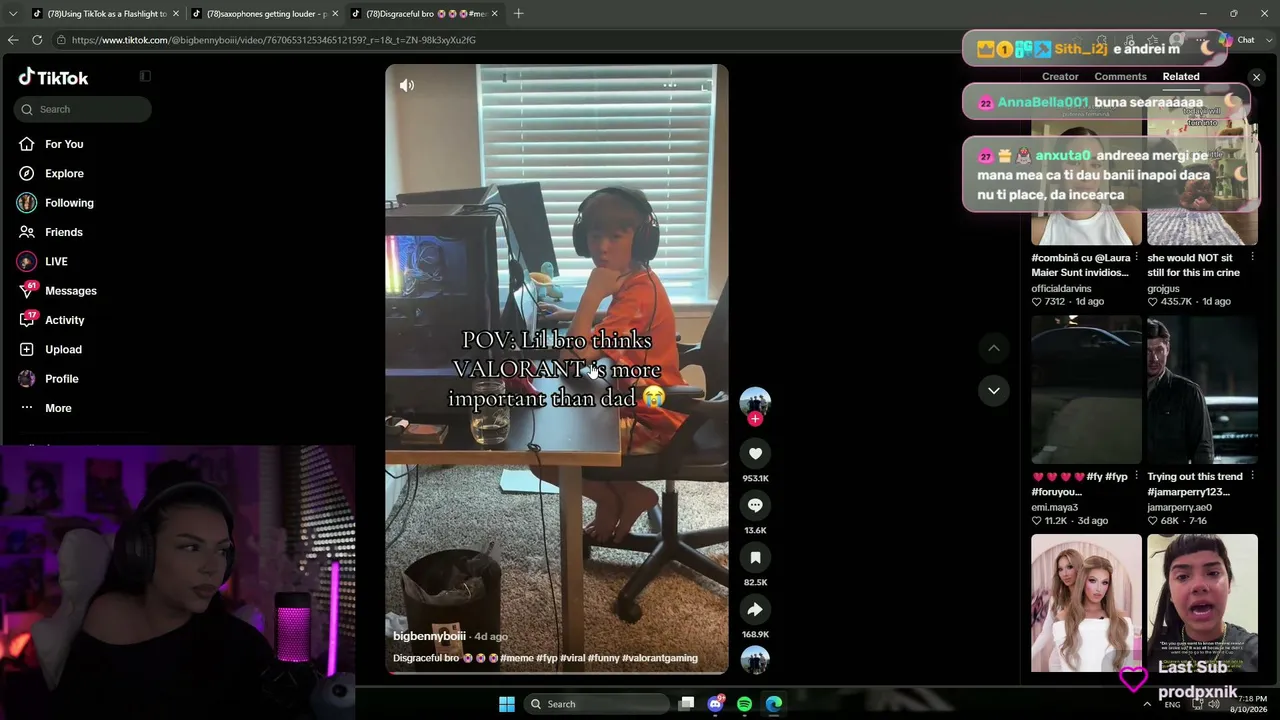Switch to the Comments tab
Viewport: 1280px width, 720px height.
click(x=1120, y=76)
